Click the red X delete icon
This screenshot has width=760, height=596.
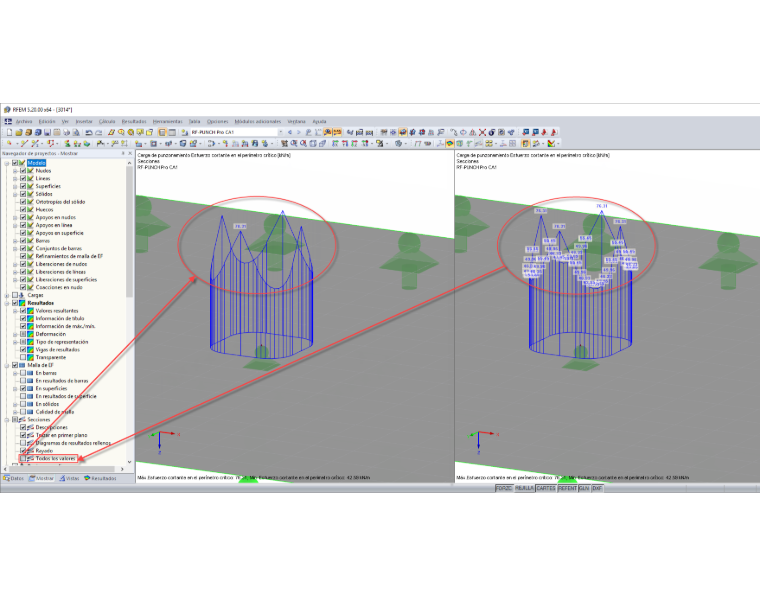point(482,132)
